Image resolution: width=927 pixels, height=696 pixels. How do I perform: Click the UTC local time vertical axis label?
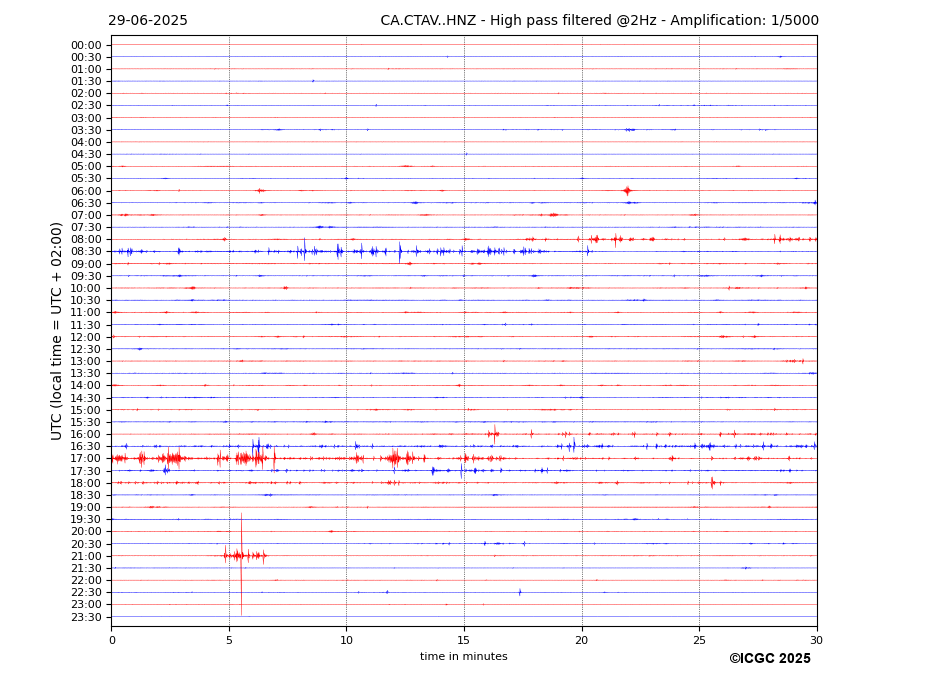click(x=56, y=331)
